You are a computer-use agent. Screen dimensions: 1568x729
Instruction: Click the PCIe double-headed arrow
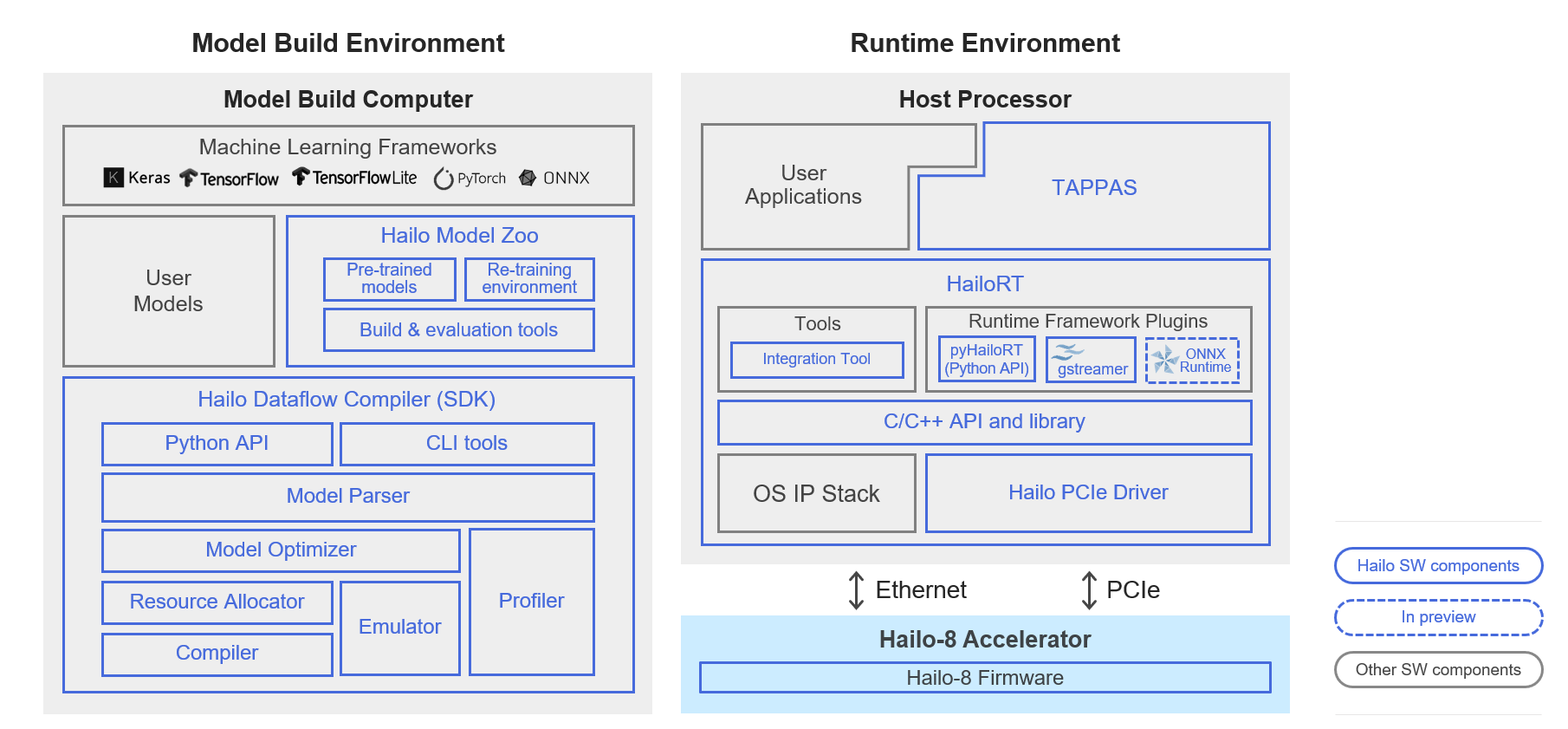click(x=1089, y=590)
